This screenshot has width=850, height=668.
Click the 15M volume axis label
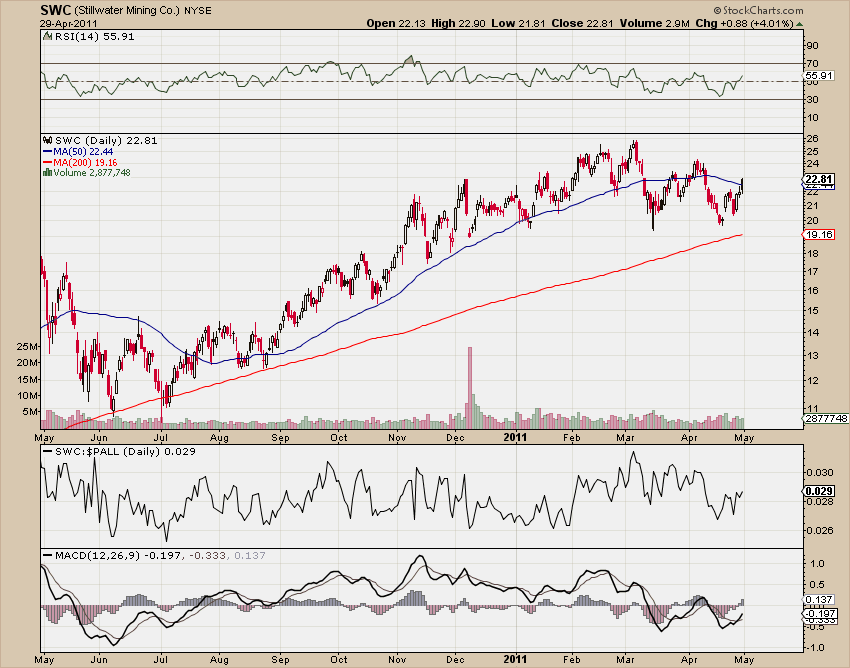coord(28,380)
